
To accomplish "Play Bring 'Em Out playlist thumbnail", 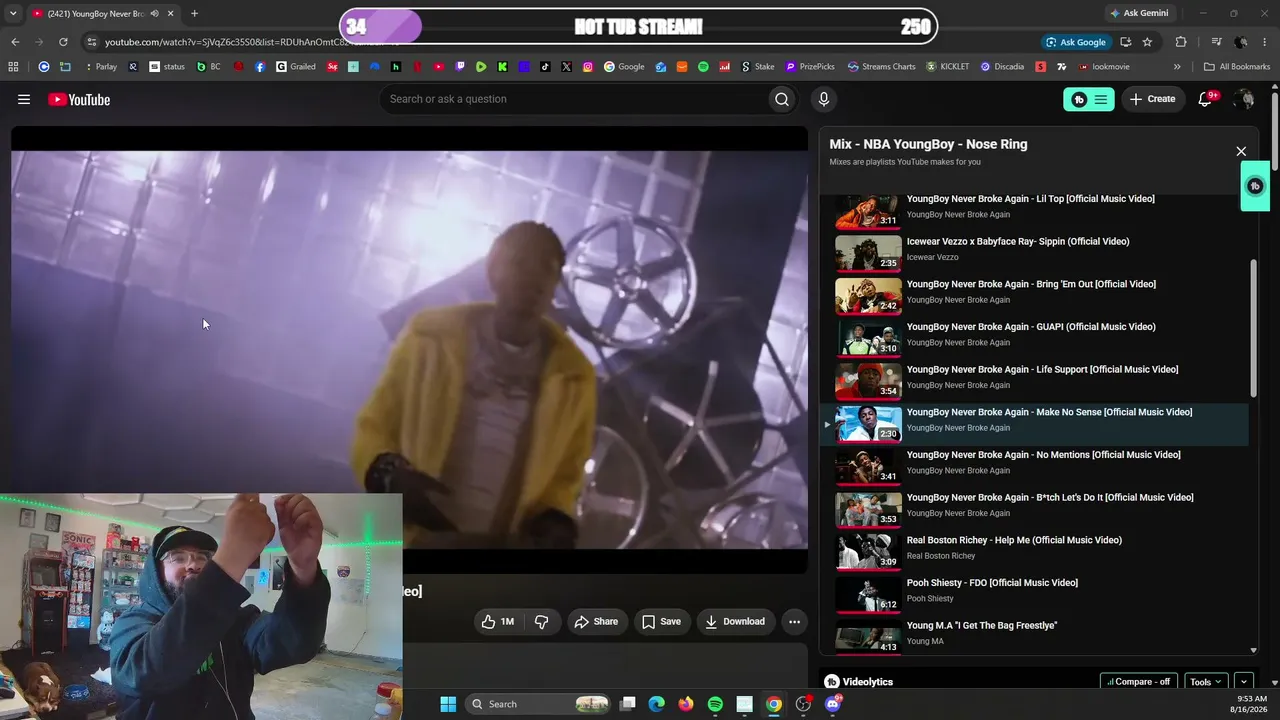I will [x=868, y=296].
